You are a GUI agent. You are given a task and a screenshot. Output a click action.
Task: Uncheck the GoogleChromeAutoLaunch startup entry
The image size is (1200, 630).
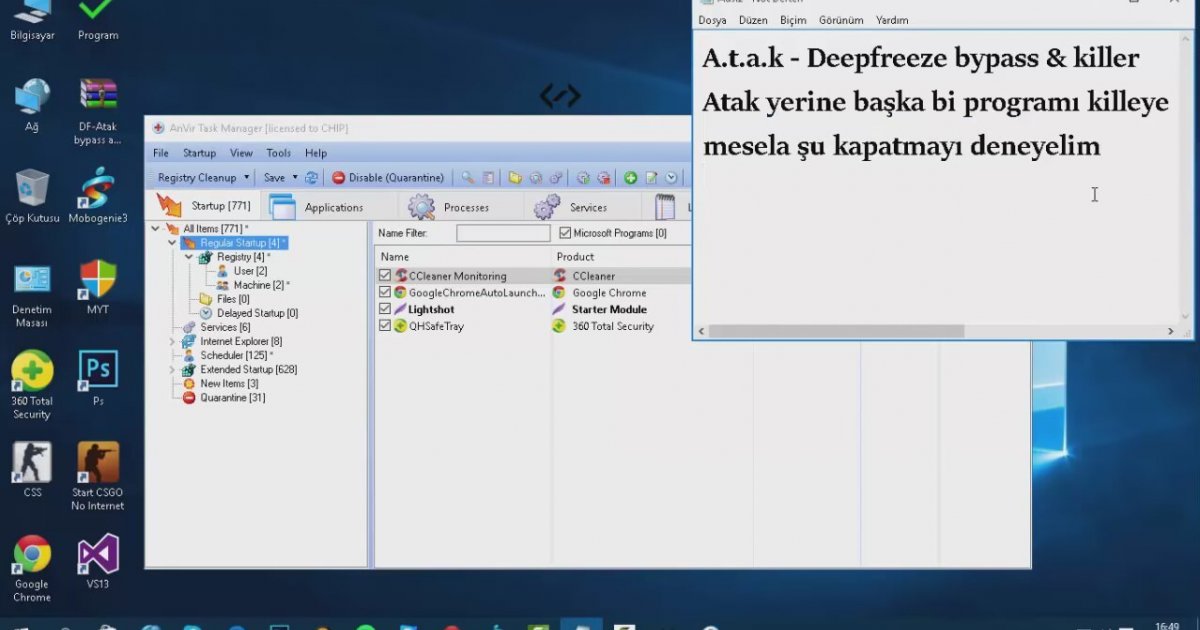pos(385,293)
